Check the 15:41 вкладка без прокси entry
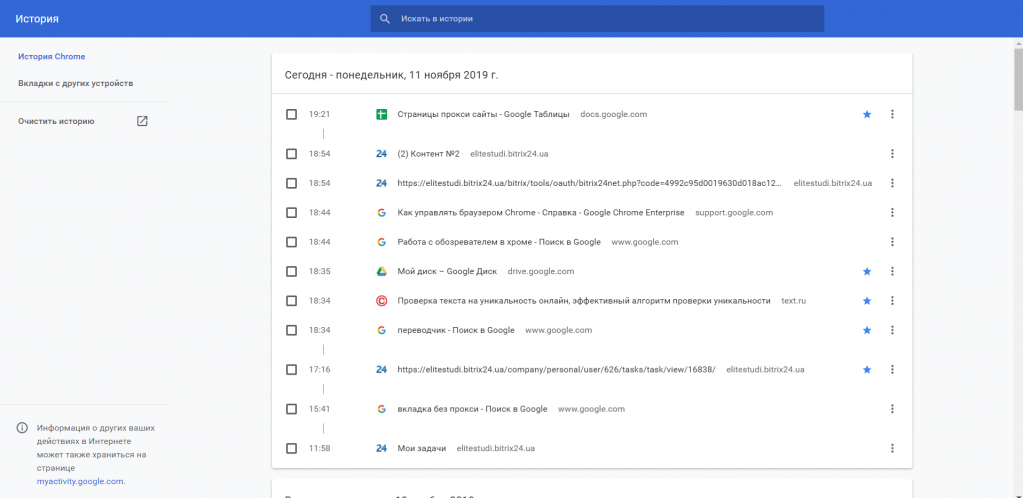Image resolution: width=1023 pixels, height=498 pixels. pyautogui.click(x=292, y=409)
